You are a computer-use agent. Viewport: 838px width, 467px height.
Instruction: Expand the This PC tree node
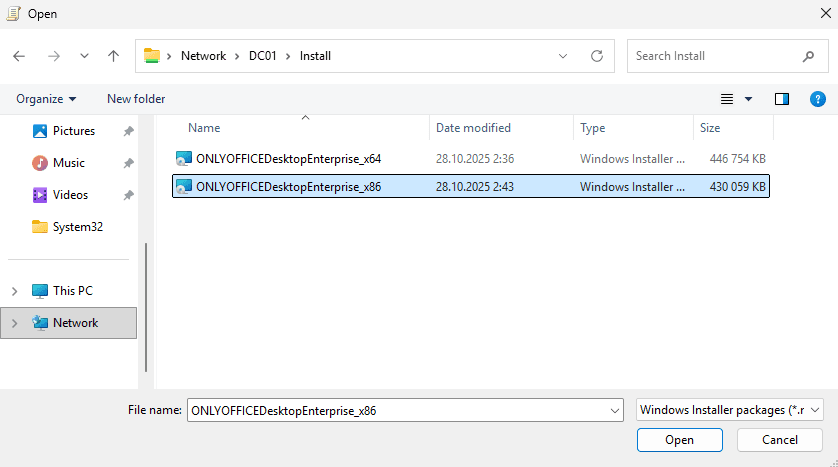[x=14, y=291]
